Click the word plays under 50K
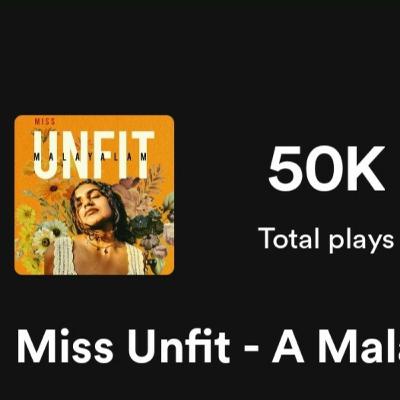Image resolution: width=400 pixels, height=400 pixels. [360, 241]
